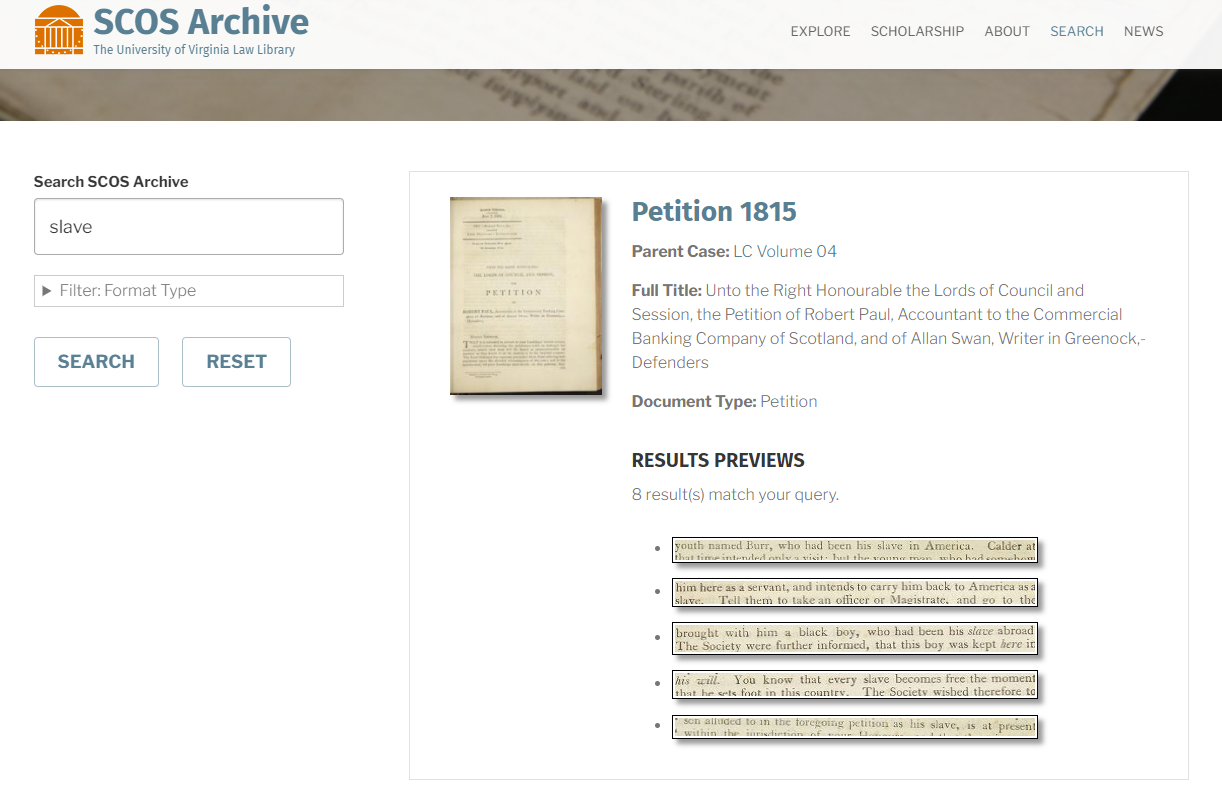The width and height of the screenshot is (1222, 792).
Task: Open the Petition 1815 title link
Action: 714,212
